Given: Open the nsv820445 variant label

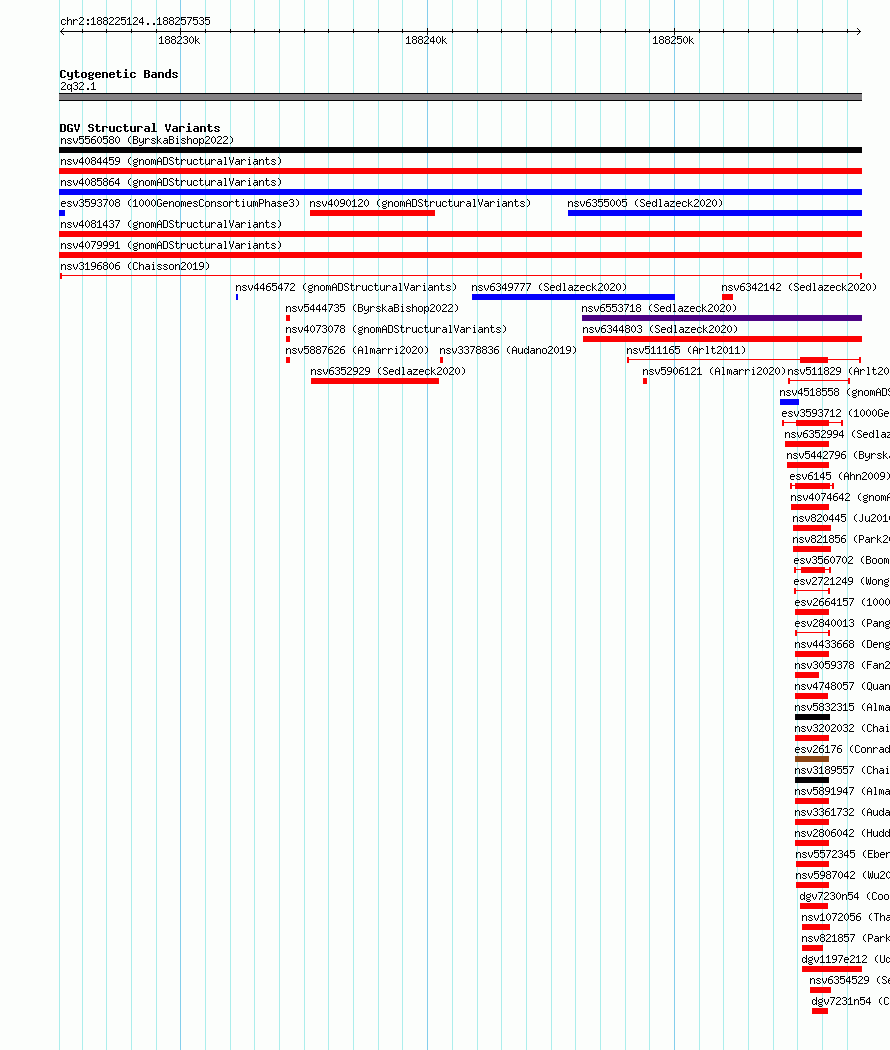Looking at the screenshot, I should (x=841, y=518).
